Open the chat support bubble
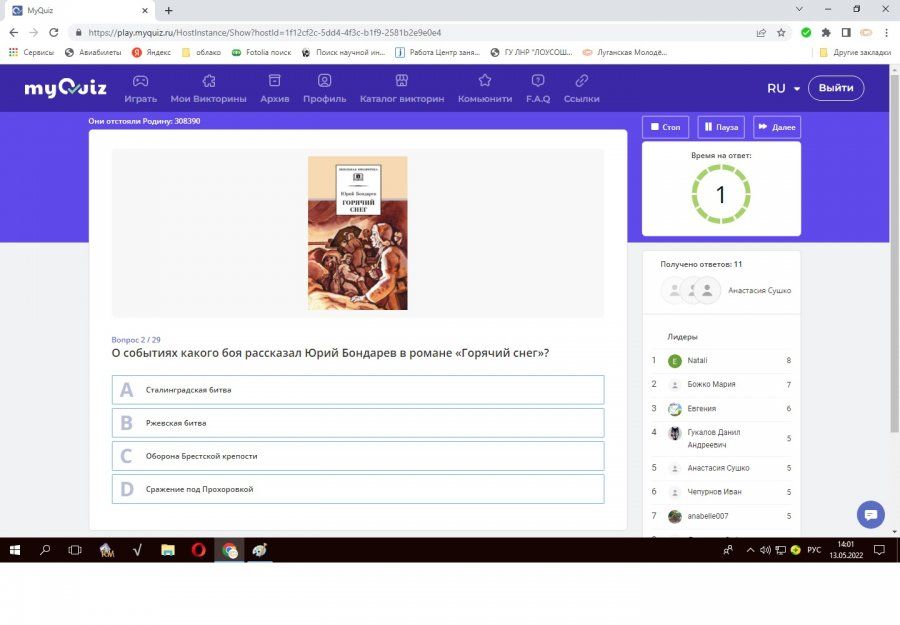The image size is (900, 625). click(x=870, y=514)
